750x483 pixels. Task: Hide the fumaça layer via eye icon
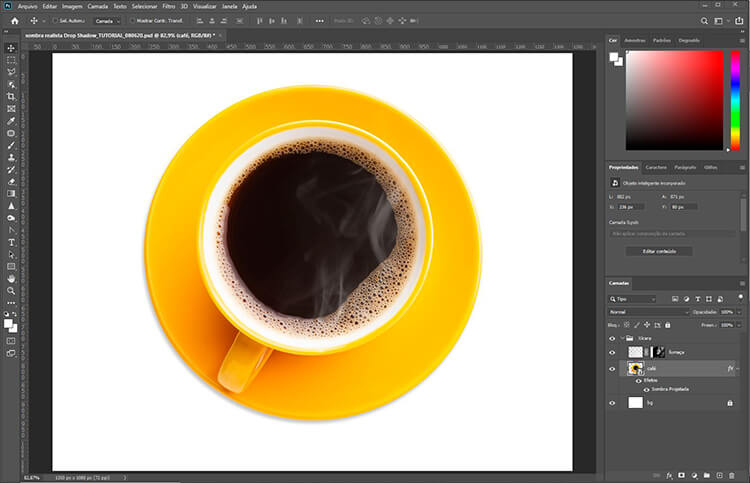coord(612,352)
